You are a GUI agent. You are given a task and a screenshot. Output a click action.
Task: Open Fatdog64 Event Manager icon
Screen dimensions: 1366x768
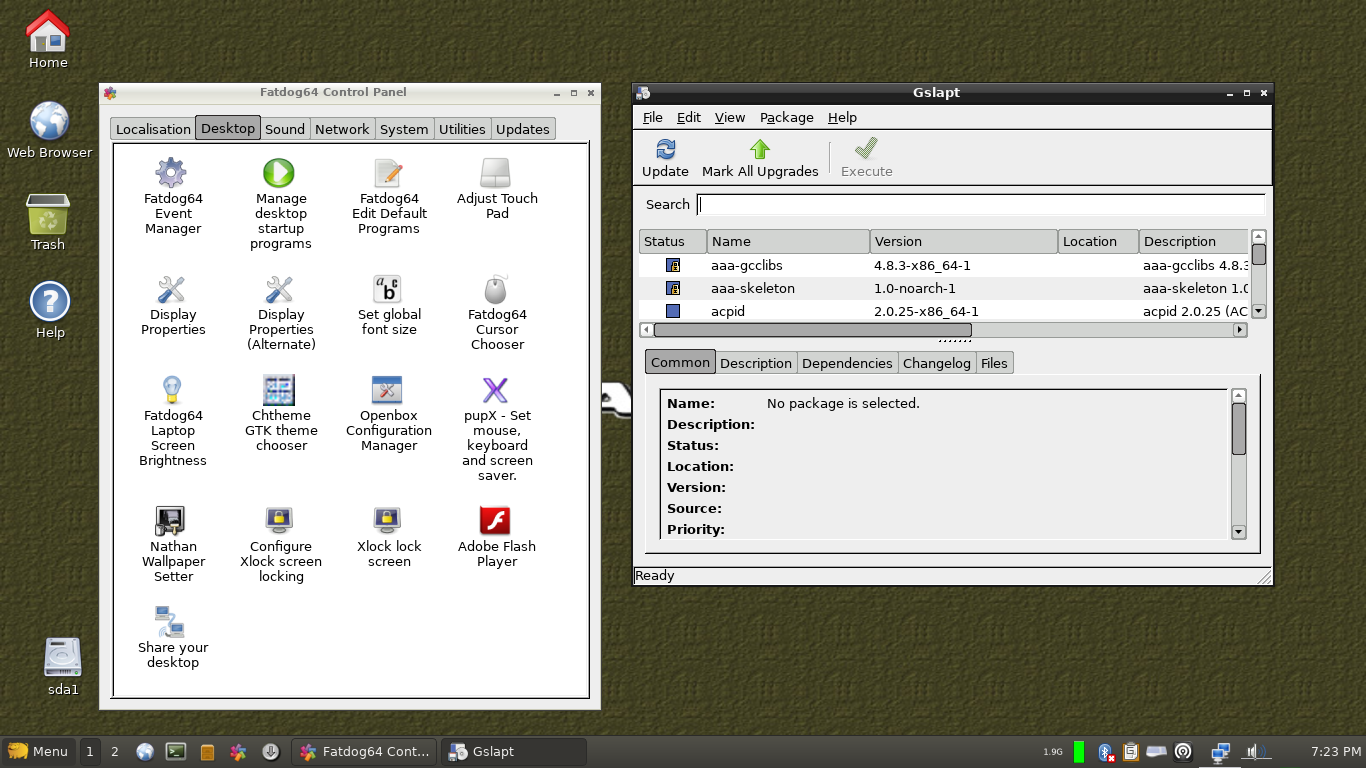(x=172, y=173)
